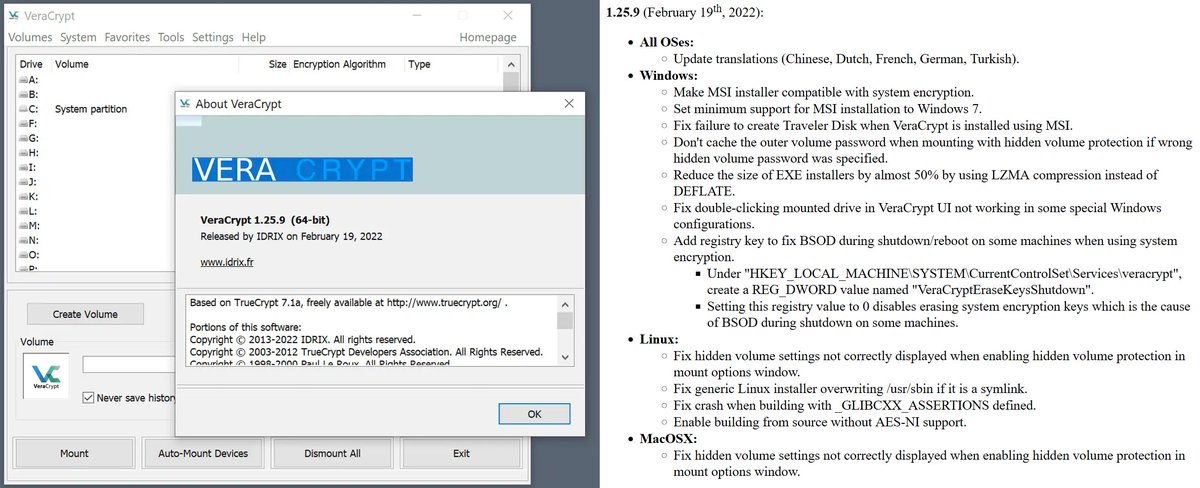Select drive I: icon in list
Image resolution: width=1200 pixels, height=488 pixels.
[23, 167]
